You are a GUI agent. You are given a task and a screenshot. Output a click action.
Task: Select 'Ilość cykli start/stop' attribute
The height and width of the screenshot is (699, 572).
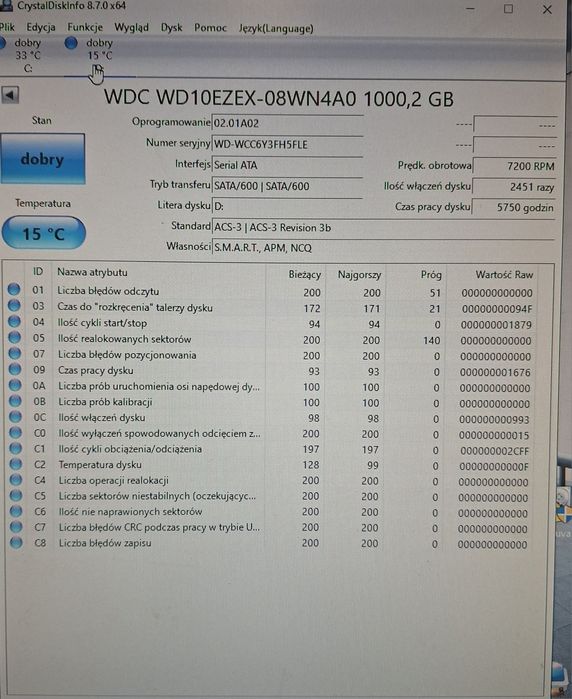102,323
